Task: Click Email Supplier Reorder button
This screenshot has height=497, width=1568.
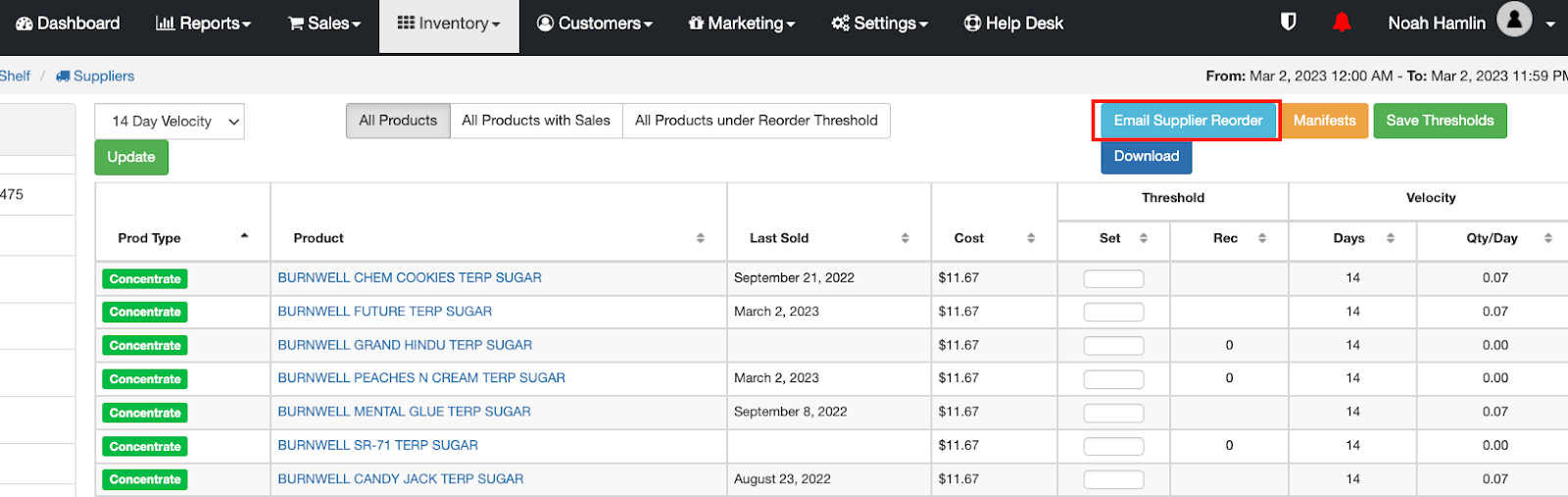Action: click(x=1188, y=121)
